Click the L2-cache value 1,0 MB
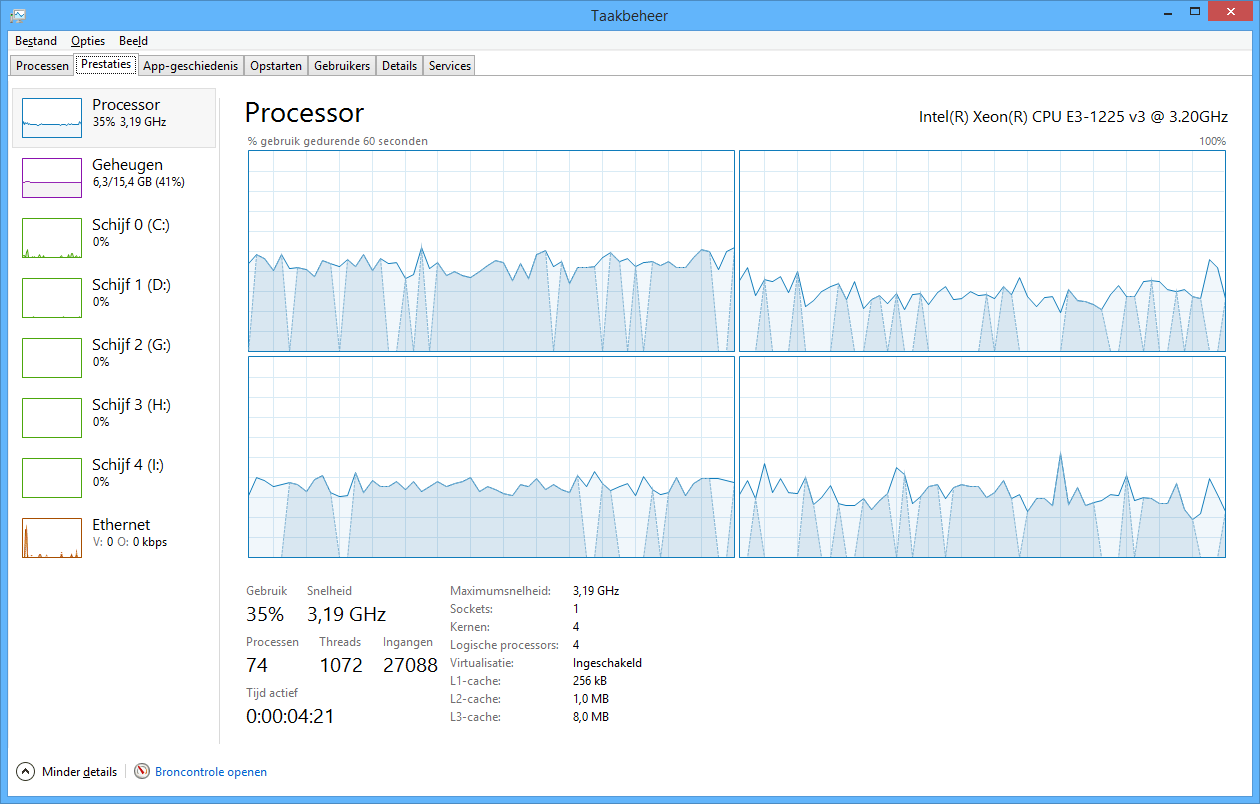Image resolution: width=1260 pixels, height=804 pixels. [x=591, y=699]
